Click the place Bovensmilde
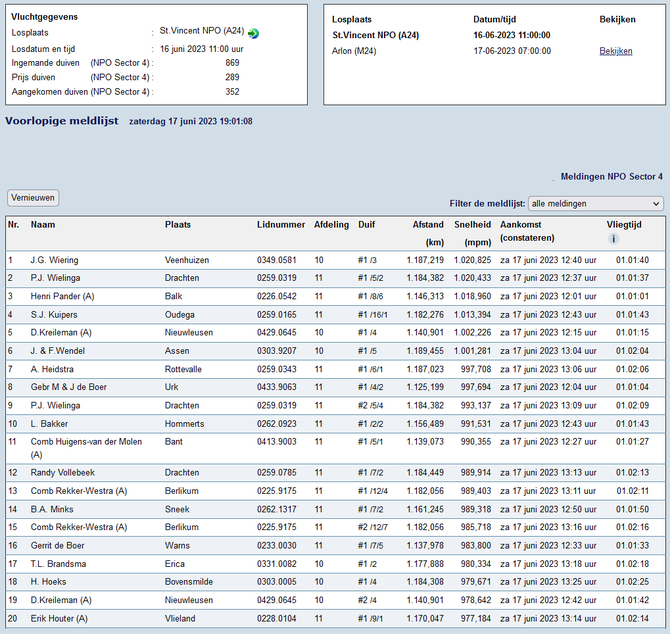 pyautogui.click(x=189, y=582)
